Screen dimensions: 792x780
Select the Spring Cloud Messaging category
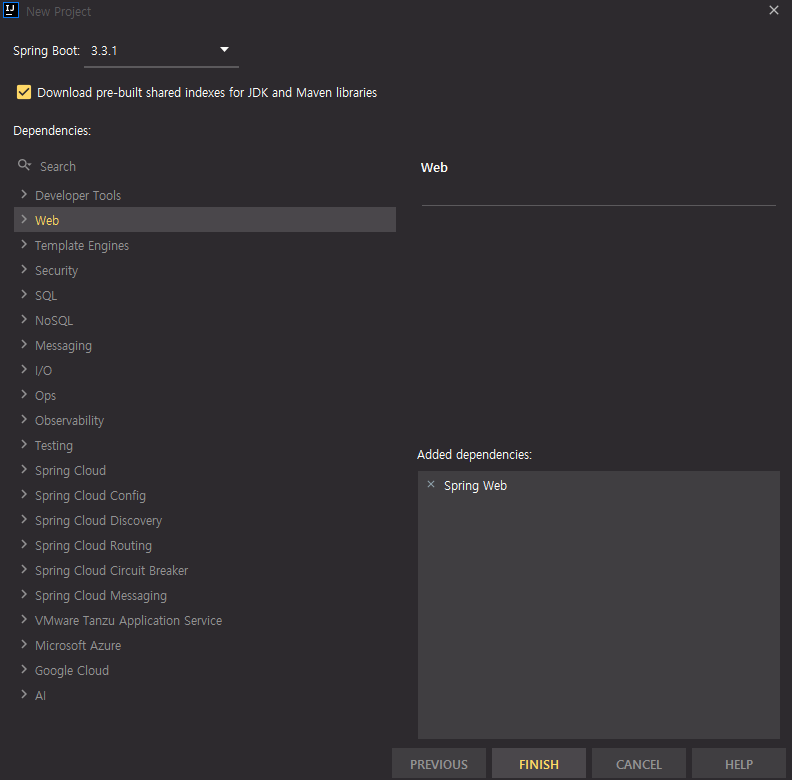(101, 596)
